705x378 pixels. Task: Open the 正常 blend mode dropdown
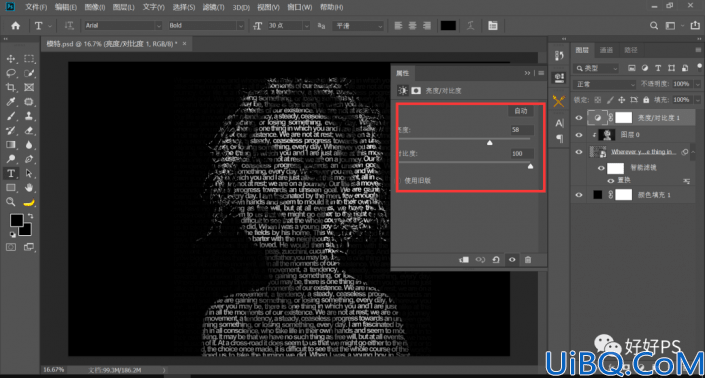[x=605, y=84]
